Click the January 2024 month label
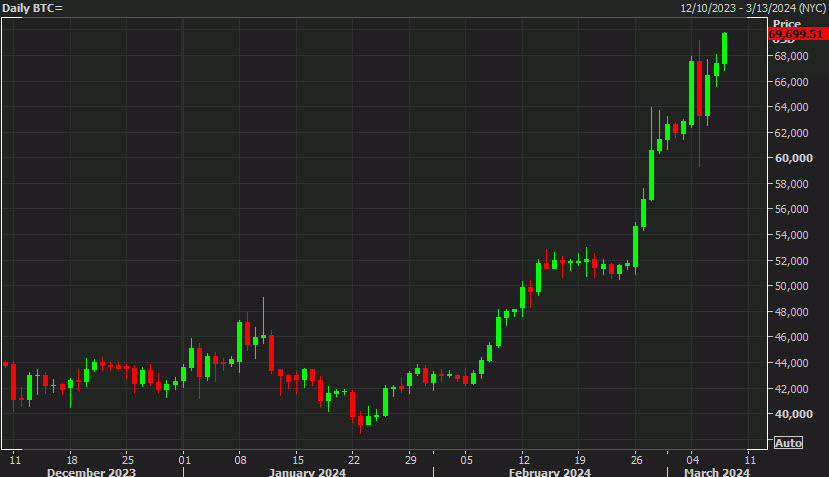 coord(307,472)
